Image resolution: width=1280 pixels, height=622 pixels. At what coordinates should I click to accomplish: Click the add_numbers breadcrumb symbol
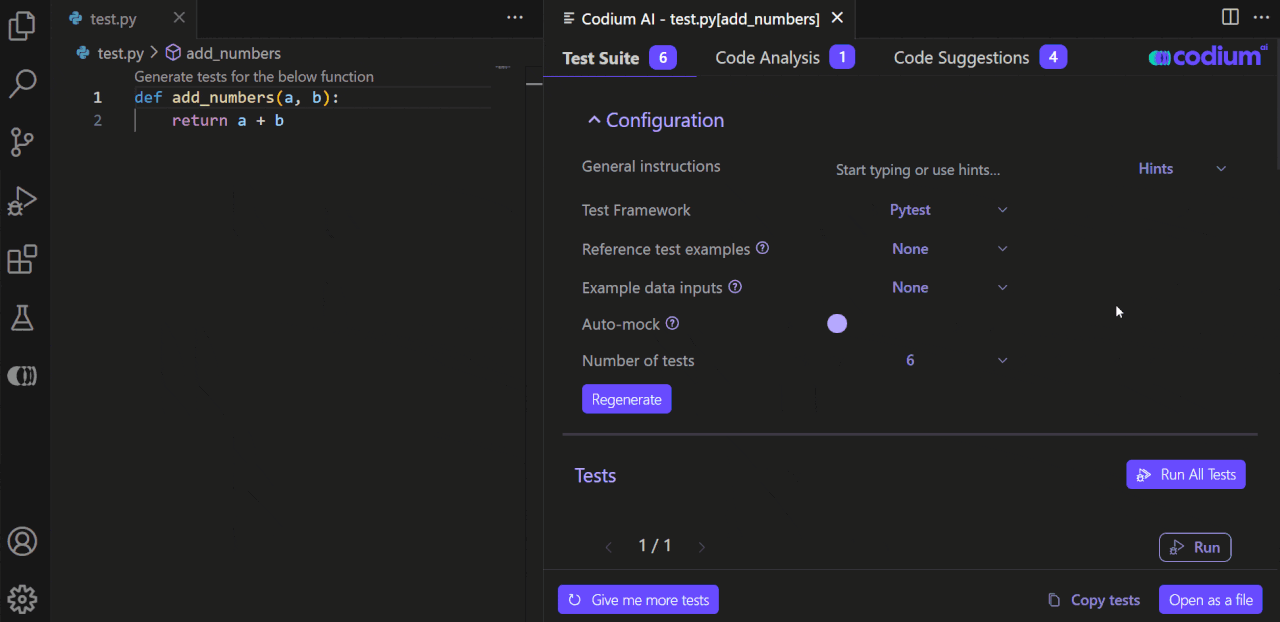(x=223, y=53)
